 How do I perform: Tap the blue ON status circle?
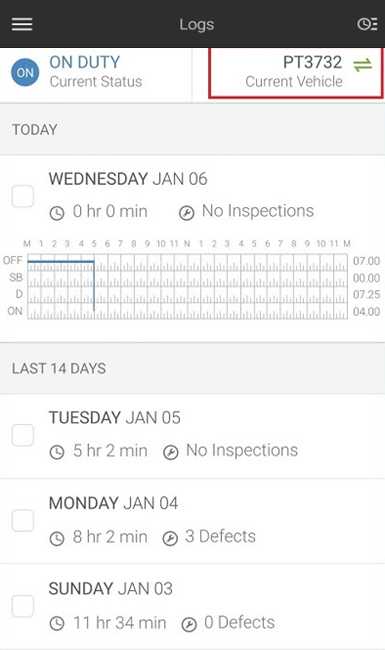25,73
